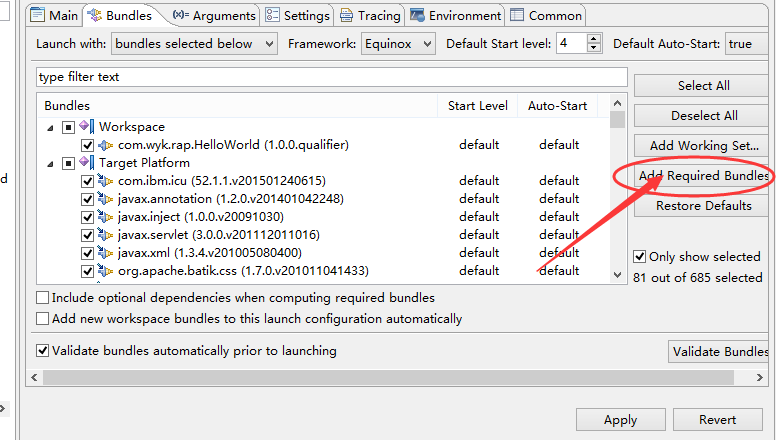Click the Default Start level number field
The width and height of the screenshot is (776, 440).
point(572,44)
